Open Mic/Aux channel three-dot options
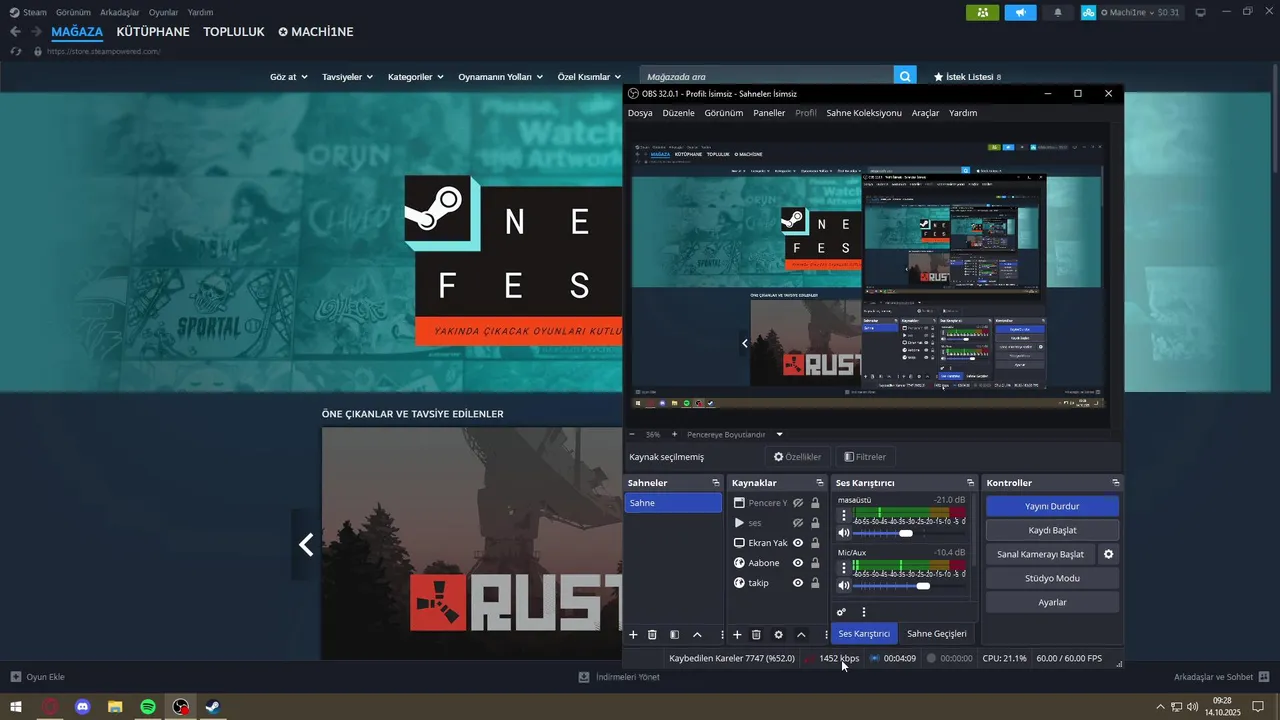 pyautogui.click(x=844, y=568)
